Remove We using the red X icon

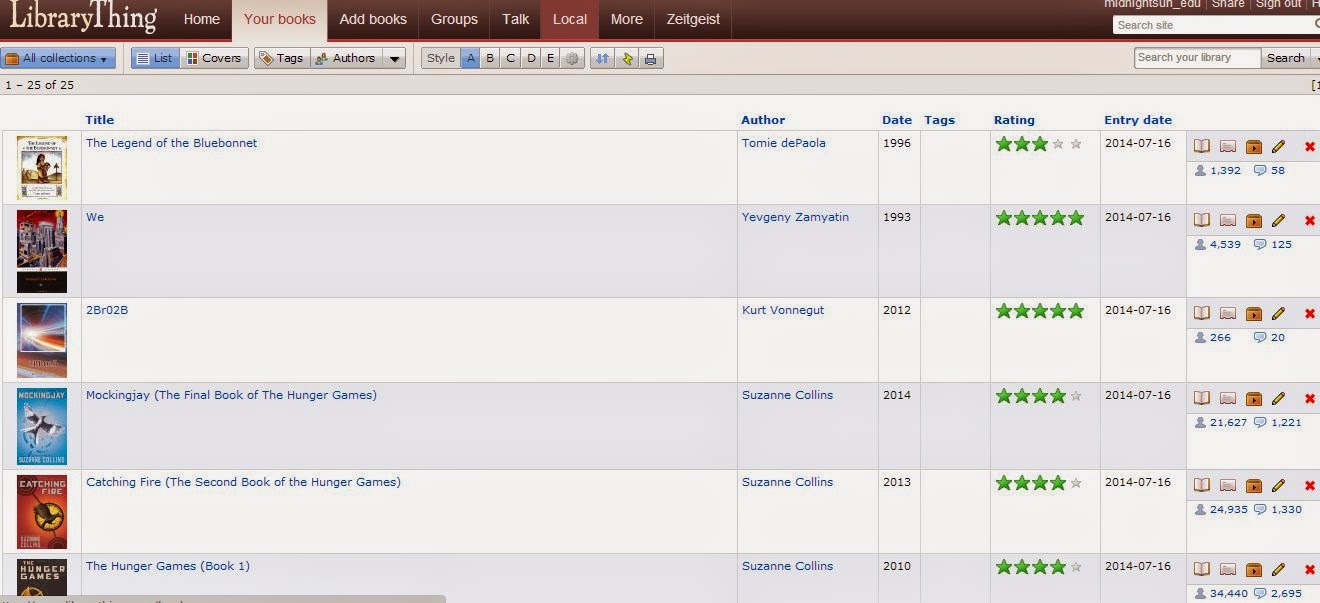pyautogui.click(x=1310, y=221)
